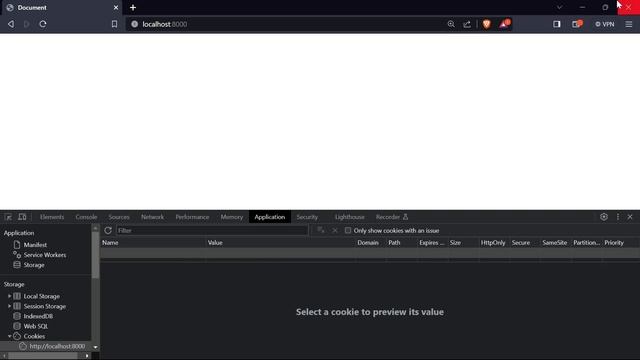Expand the Session Storage tree node
Viewport: 640px width, 360px height.
click(9, 306)
